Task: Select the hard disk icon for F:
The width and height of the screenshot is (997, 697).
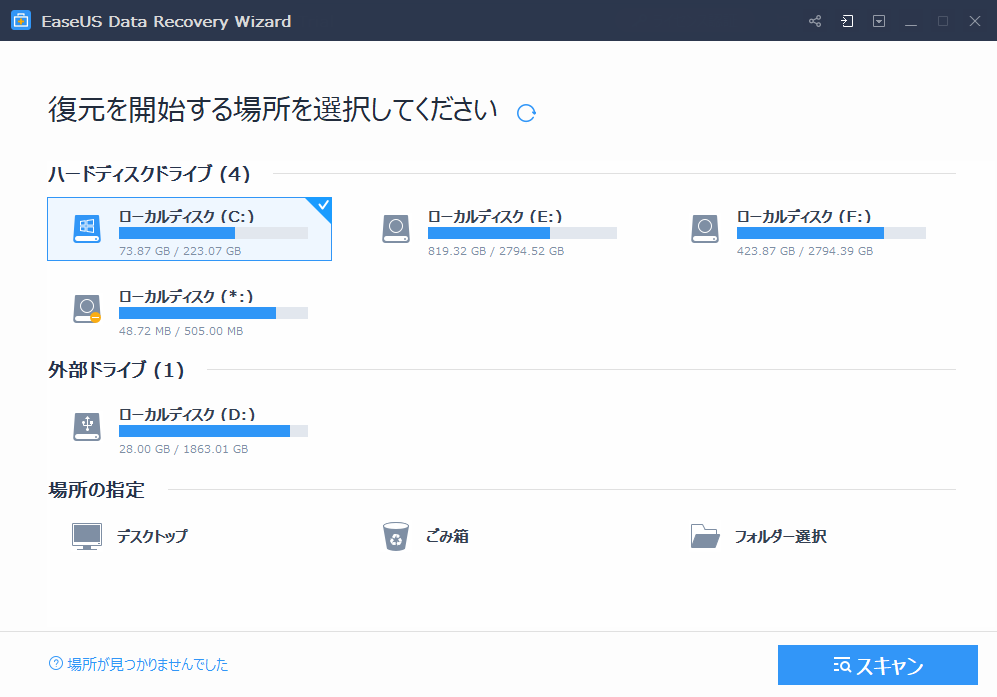Action: click(705, 229)
